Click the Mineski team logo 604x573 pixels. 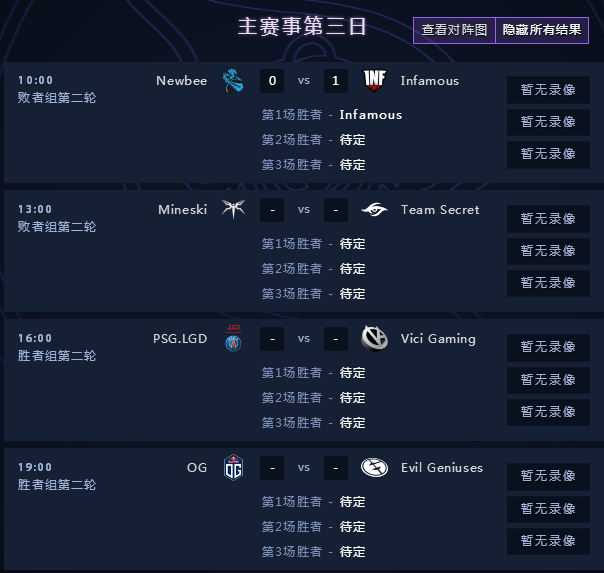[x=233, y=209]
